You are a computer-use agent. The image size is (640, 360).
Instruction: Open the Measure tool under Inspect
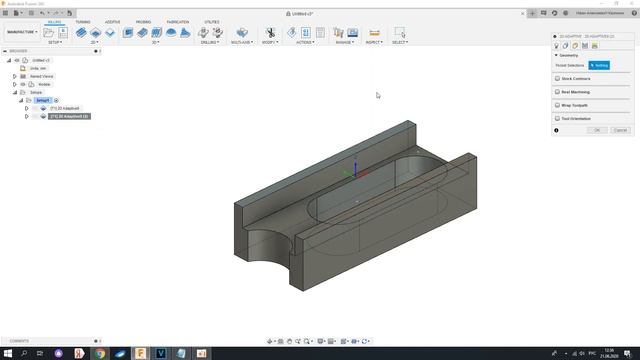[x=374, y=33]
